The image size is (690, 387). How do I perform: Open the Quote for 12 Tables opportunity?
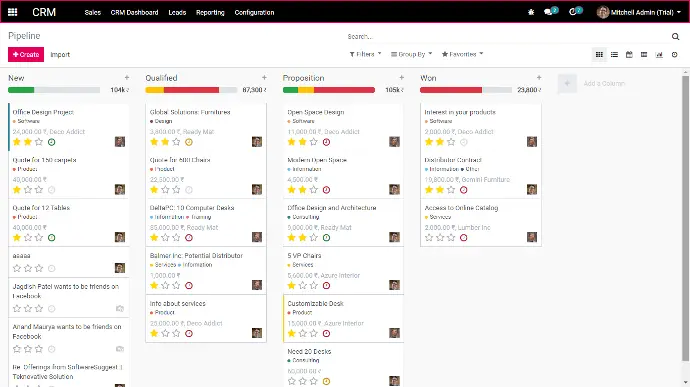tap(41, 208)
